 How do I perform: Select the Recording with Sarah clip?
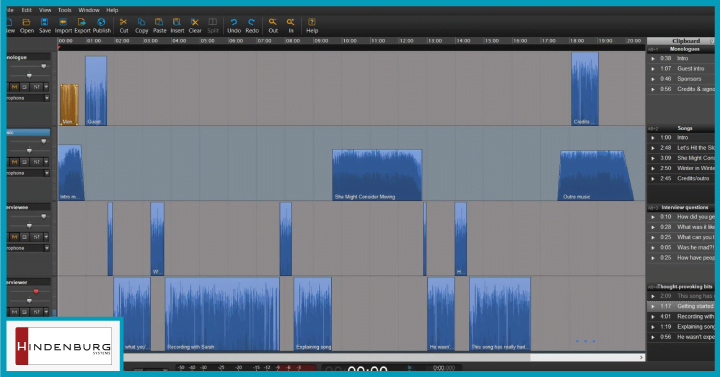[x=222, y=314]
